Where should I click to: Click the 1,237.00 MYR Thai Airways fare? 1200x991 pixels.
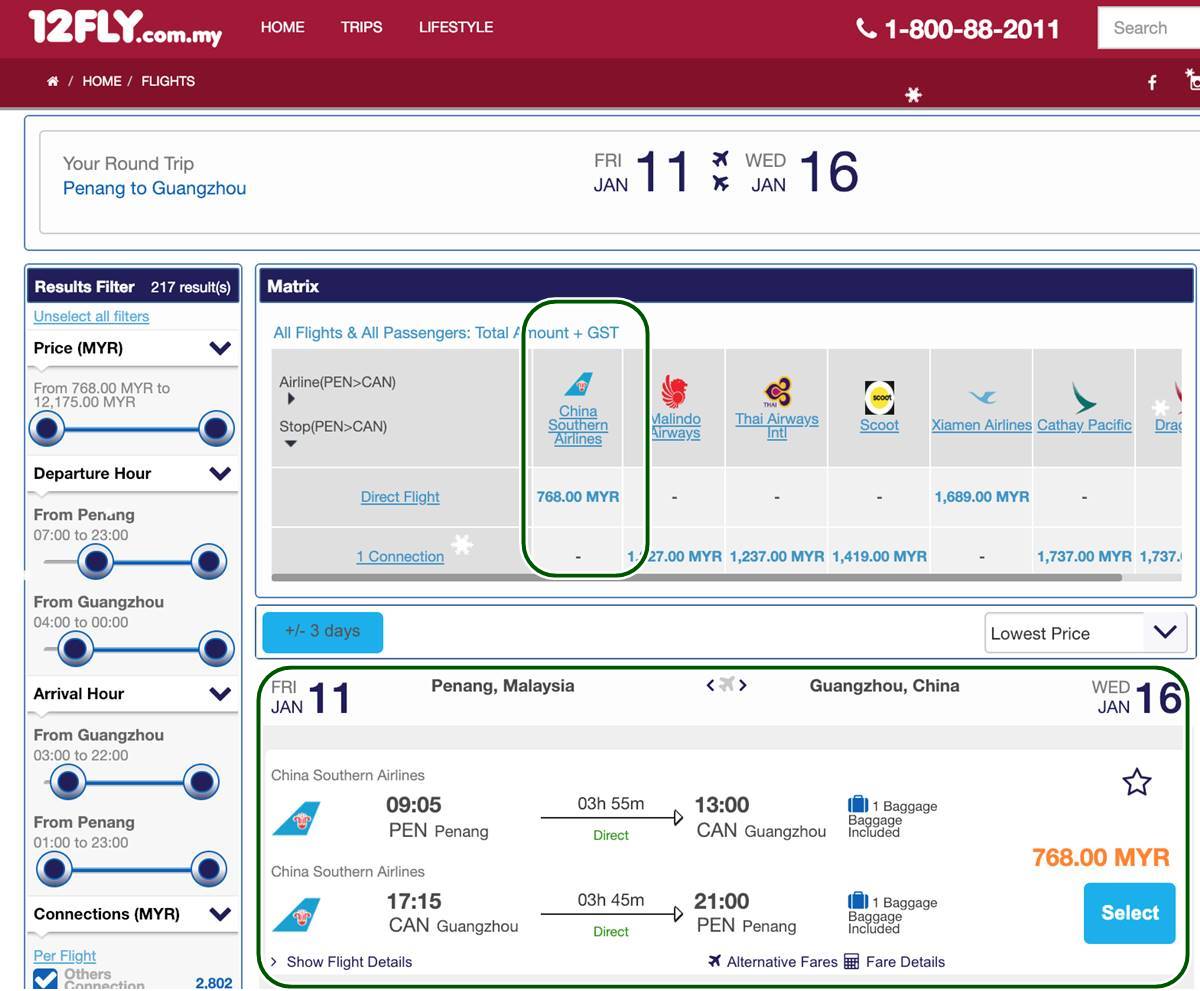point(777,557)
